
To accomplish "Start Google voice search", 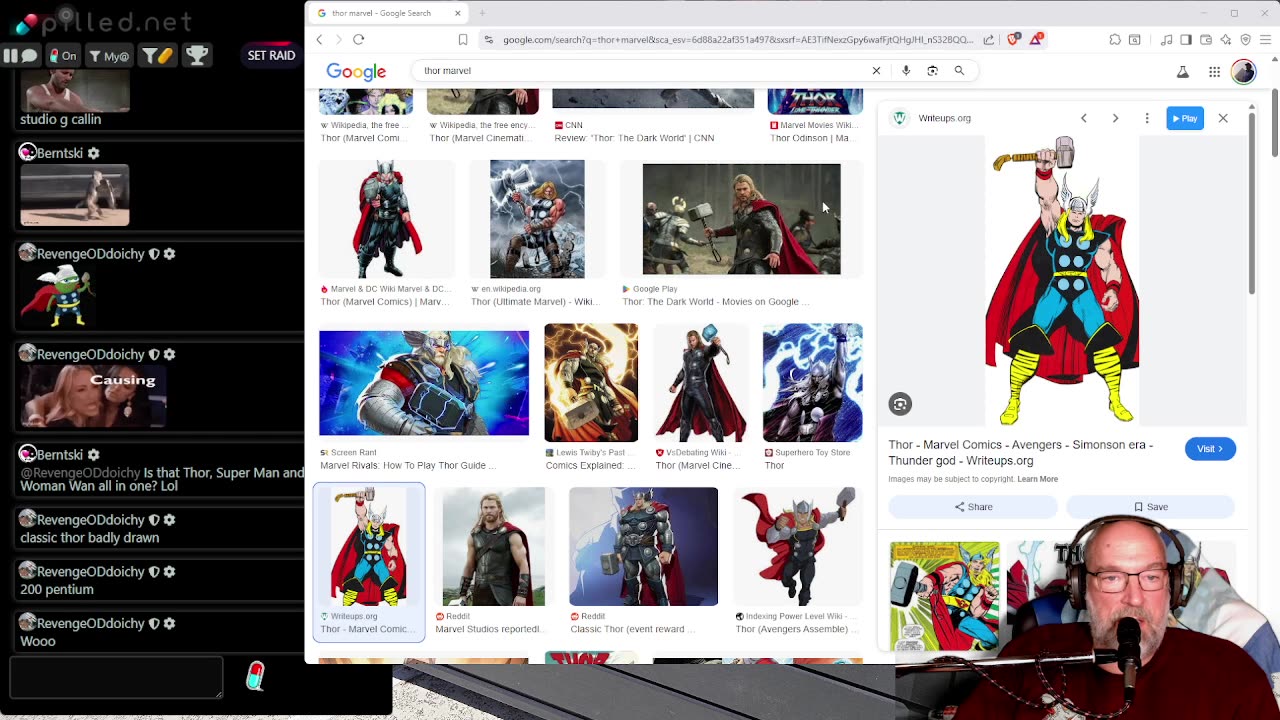I will pos(906,71).
